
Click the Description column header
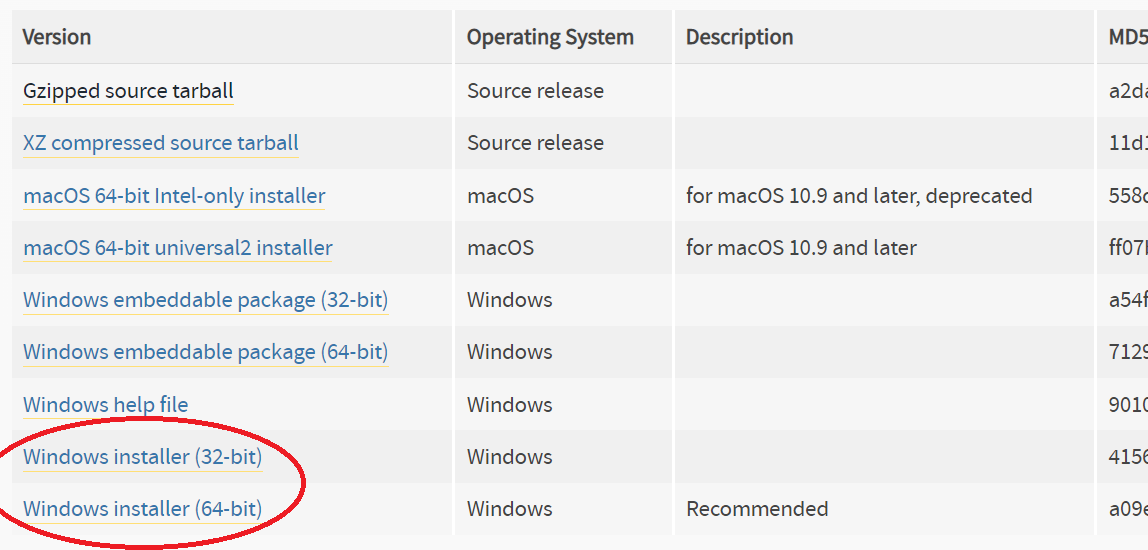tap(739, 37)
